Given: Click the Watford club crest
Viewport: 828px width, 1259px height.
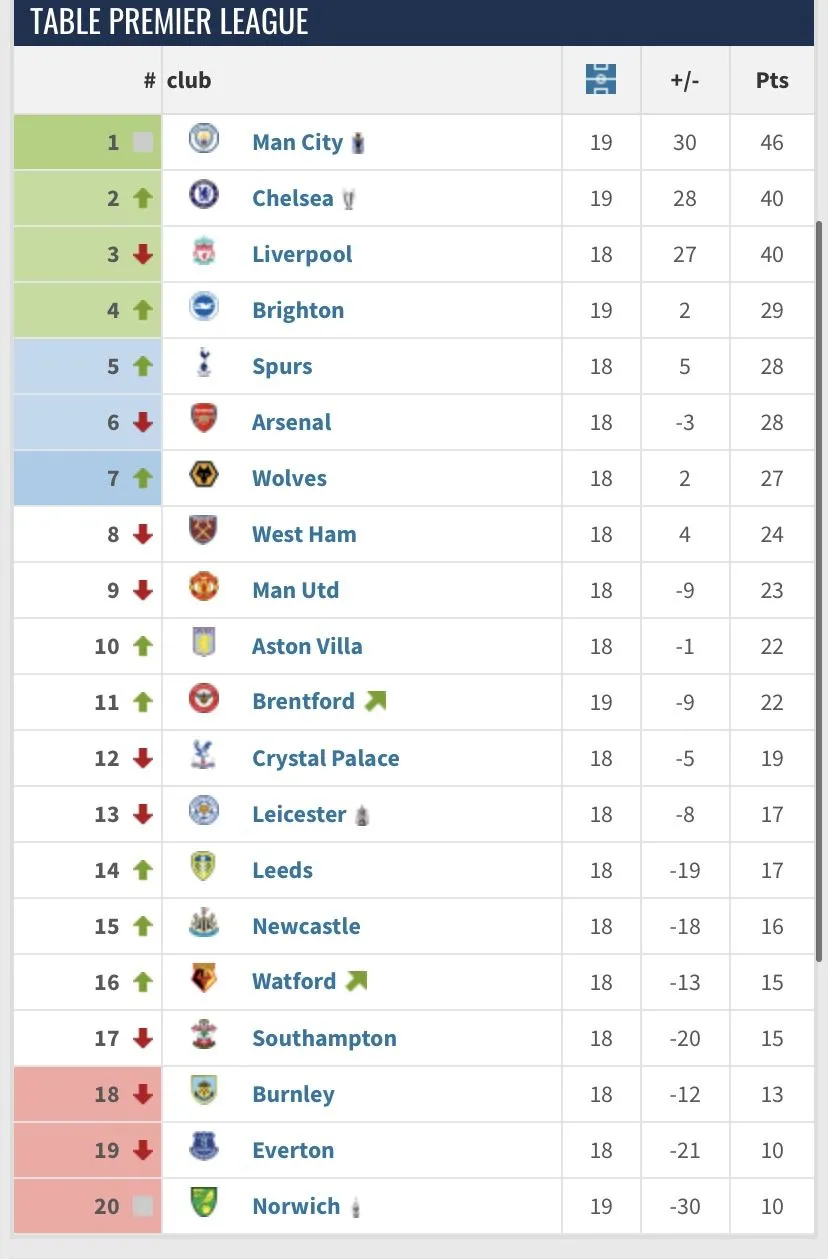Looking at the screenshot, I should click(x=204, y=981).
